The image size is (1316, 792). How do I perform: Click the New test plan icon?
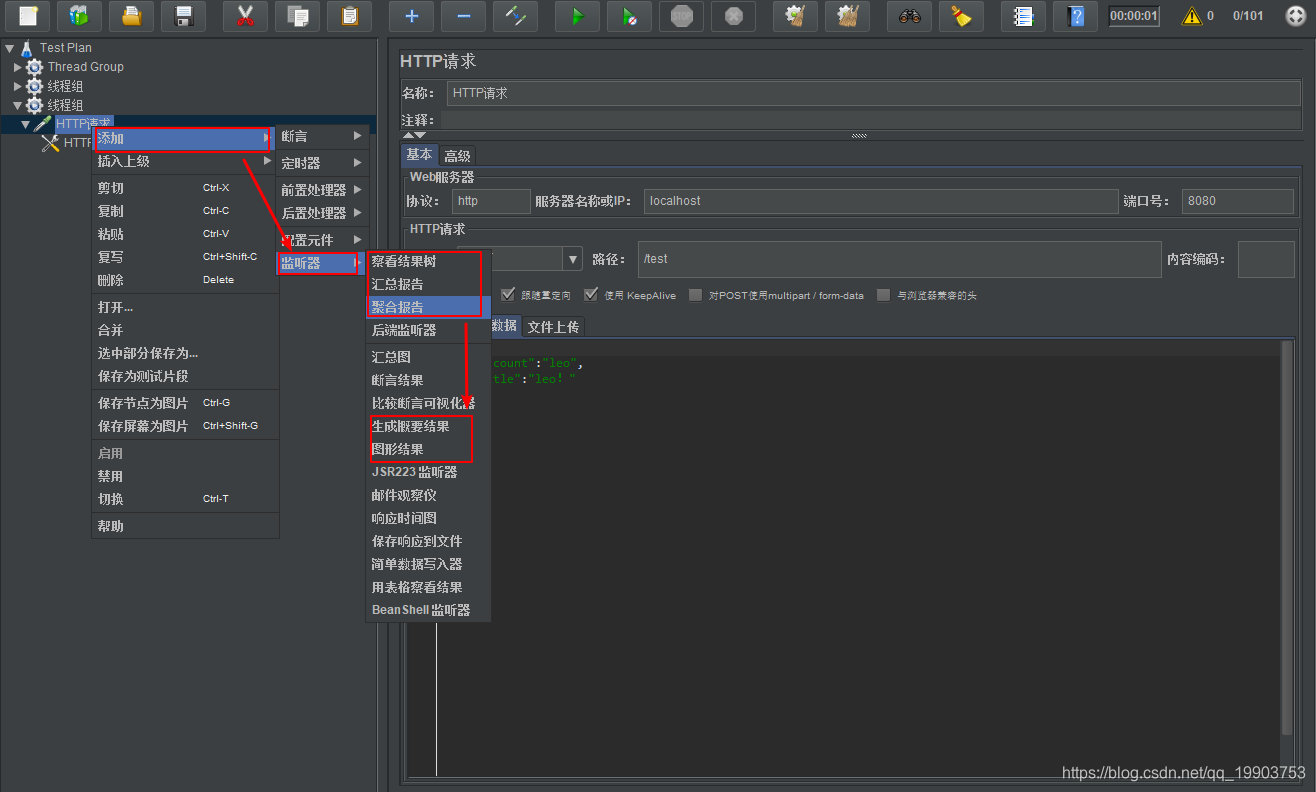point(27,16)
